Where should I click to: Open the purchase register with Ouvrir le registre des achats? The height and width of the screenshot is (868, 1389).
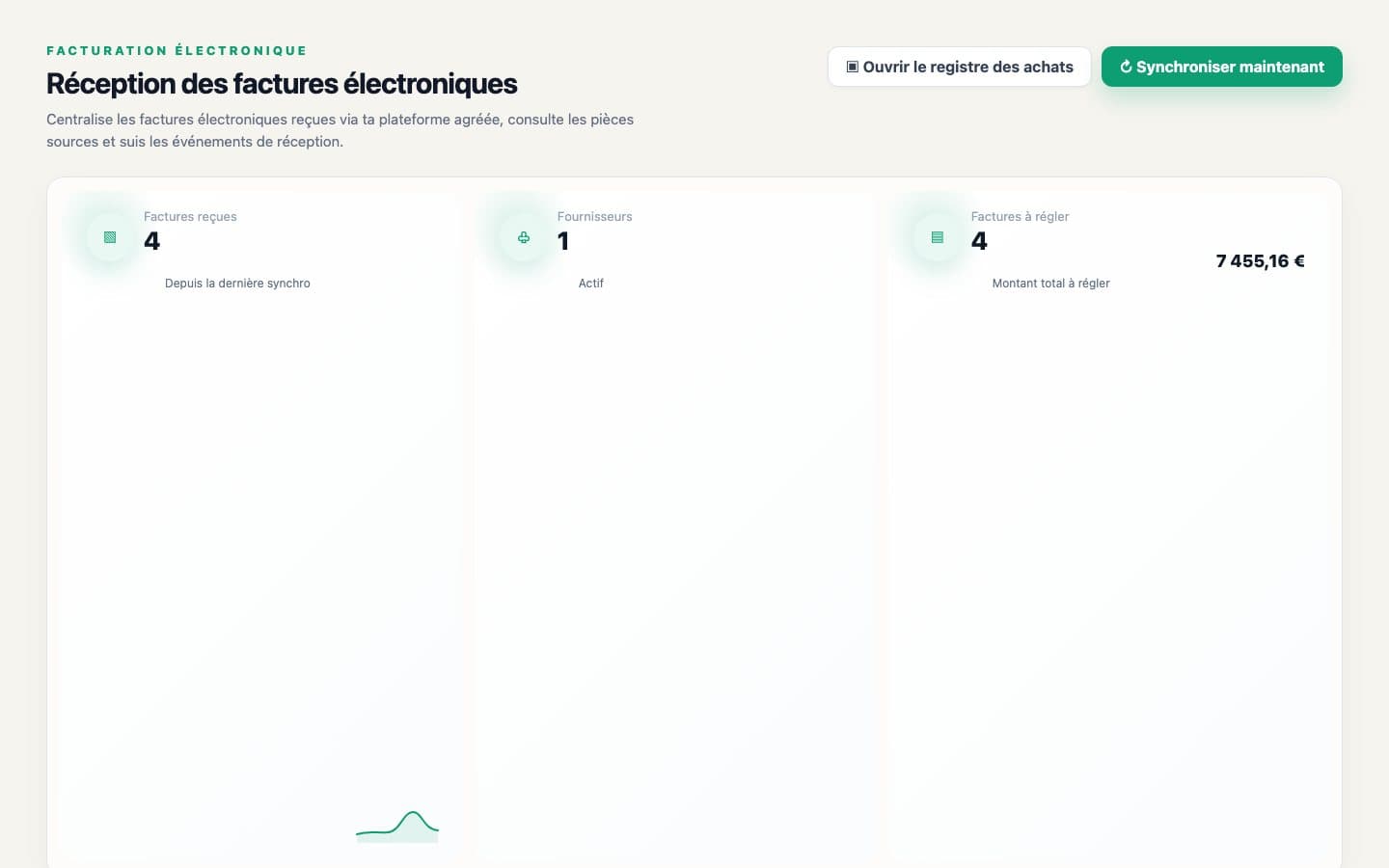point(959,67)
